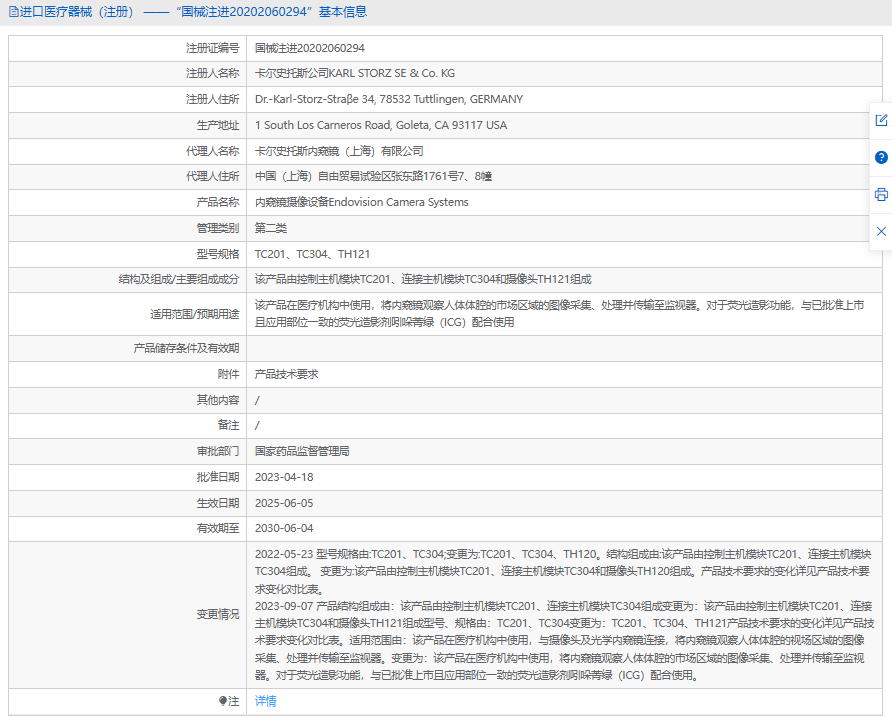Image resolution: width=892 pixels, height=721 pixels.
Task: Click the 变更情况 label
Action: pos(218,615)
